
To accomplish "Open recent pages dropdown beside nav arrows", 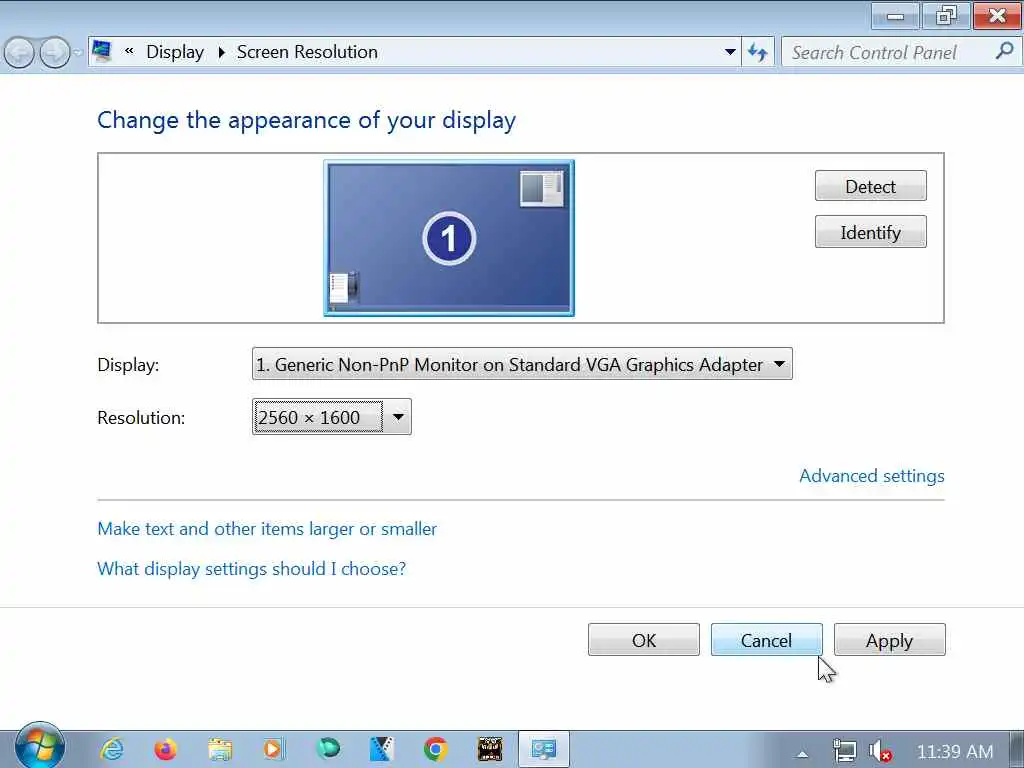I will click(78, 52).
